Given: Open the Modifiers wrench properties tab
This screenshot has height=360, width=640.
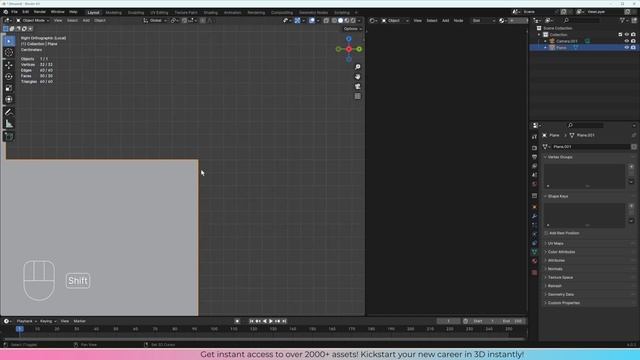Looking at the screenshot, I should point(534,216).
